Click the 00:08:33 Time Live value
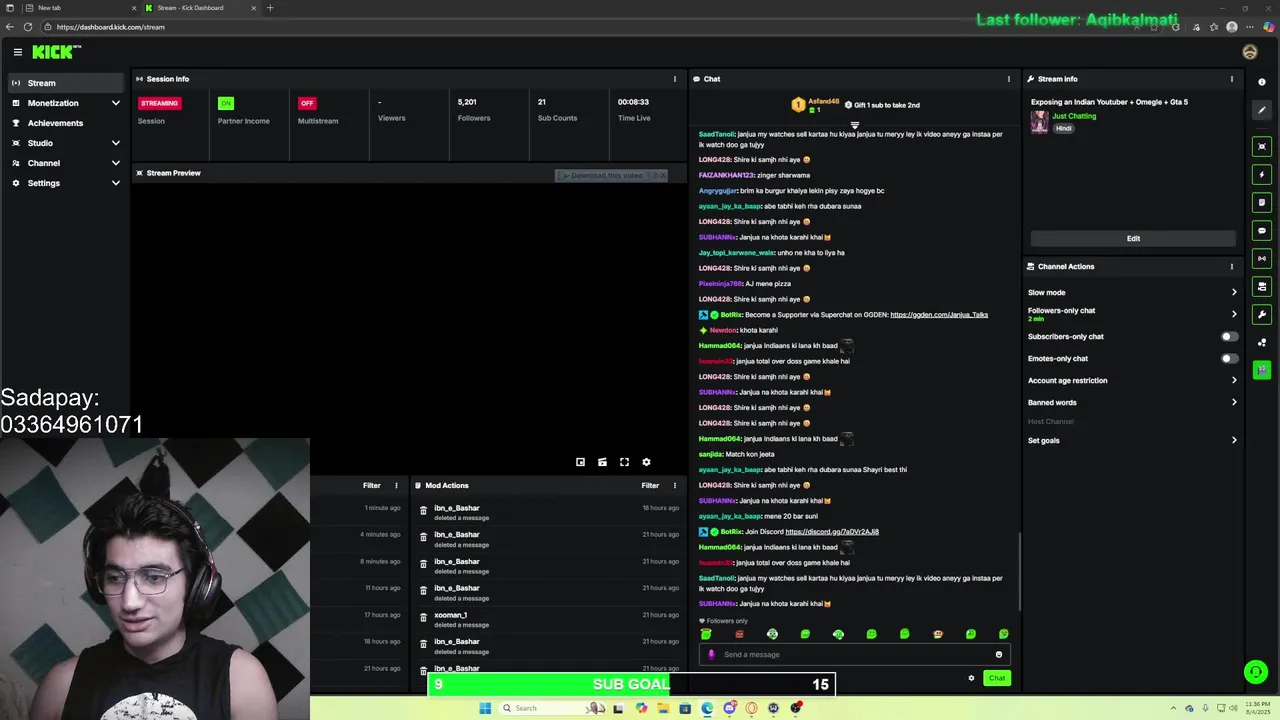Viewport: 1280px width, 720px height. 633,102
